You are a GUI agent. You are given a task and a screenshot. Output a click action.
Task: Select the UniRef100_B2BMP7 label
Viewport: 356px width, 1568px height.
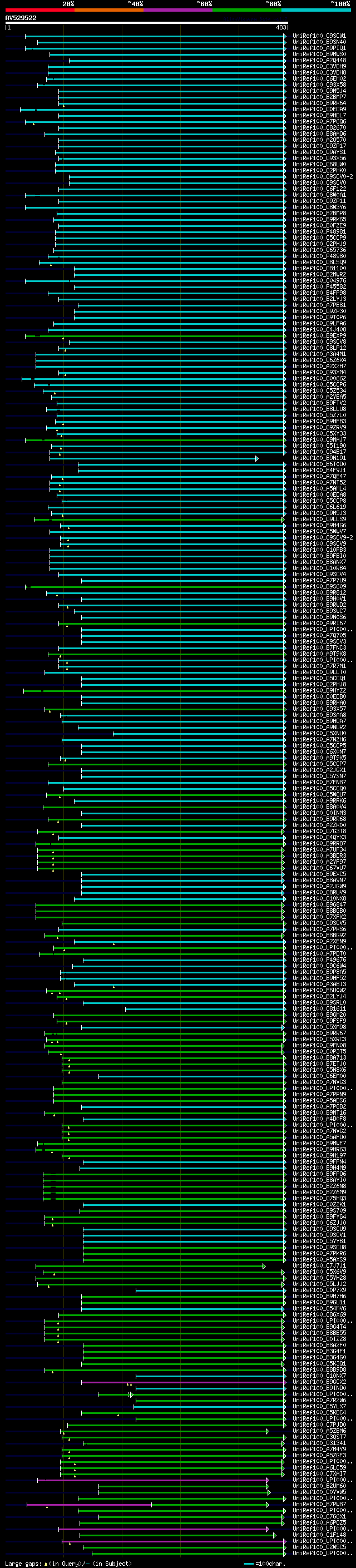(319, 97)
